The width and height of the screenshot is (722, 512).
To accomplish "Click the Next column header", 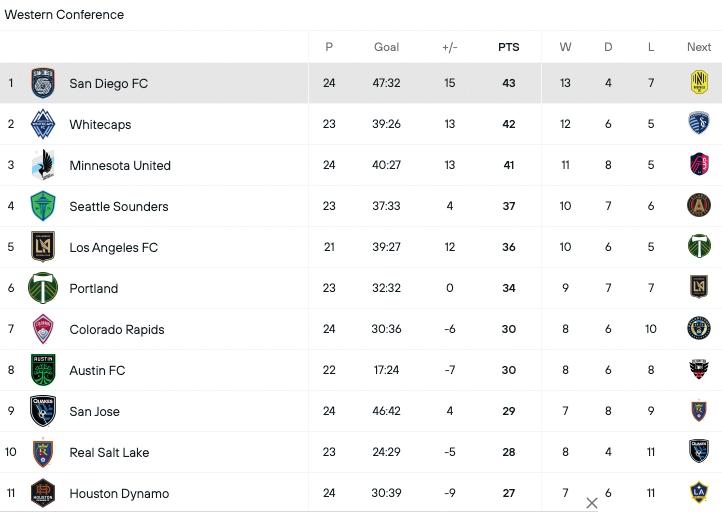I will pyautogui.click(x=699, y=47).
